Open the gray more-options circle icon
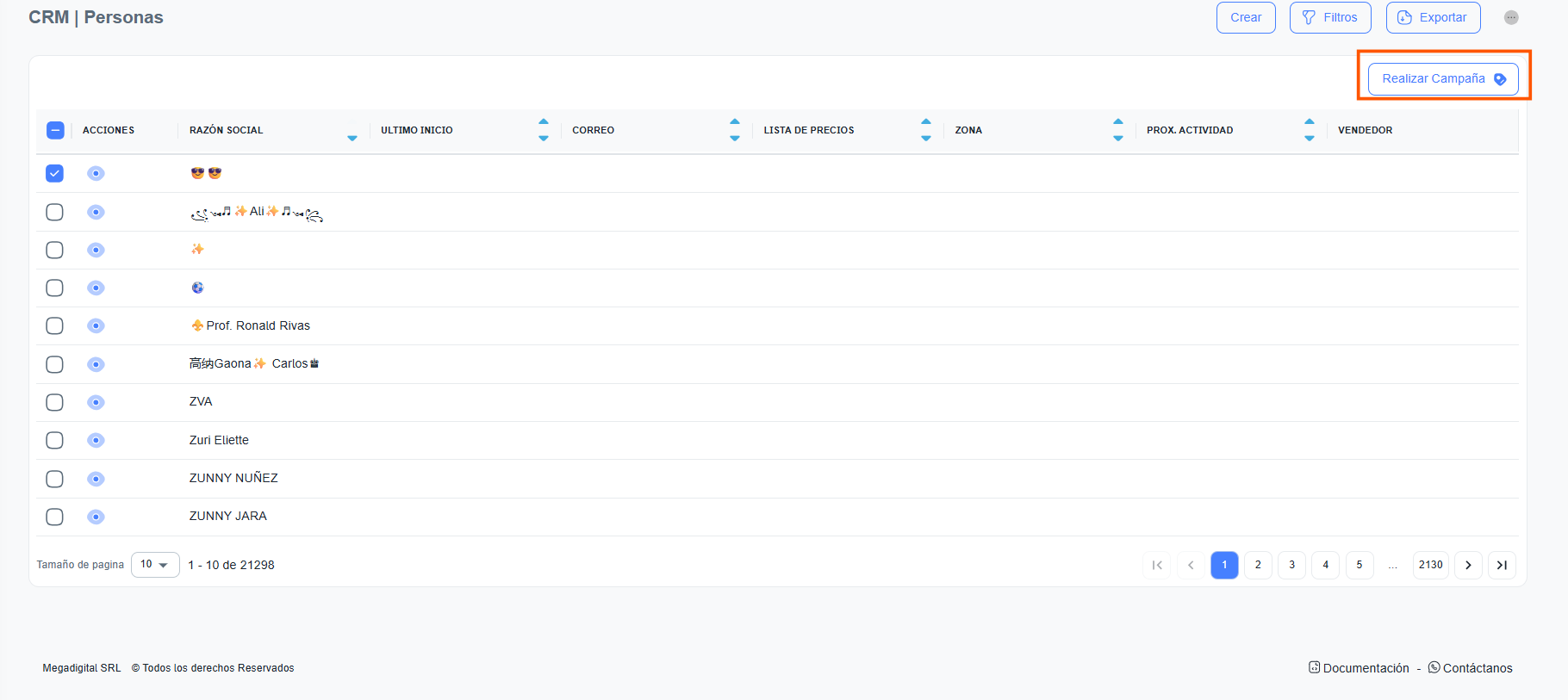 tap(1511, 17)
